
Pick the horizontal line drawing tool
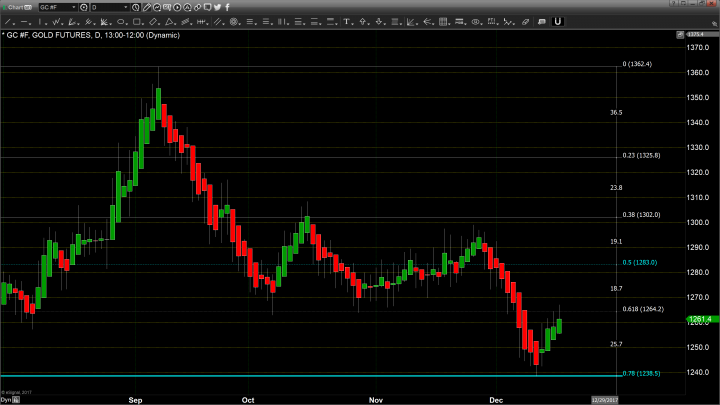(24, 22)
